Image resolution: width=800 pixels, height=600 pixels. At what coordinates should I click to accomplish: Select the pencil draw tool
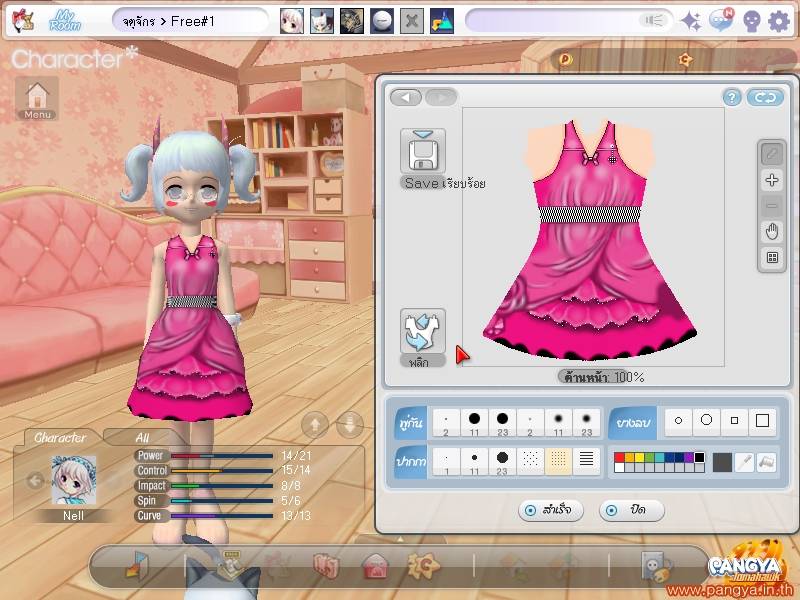[x=771, y=154]
